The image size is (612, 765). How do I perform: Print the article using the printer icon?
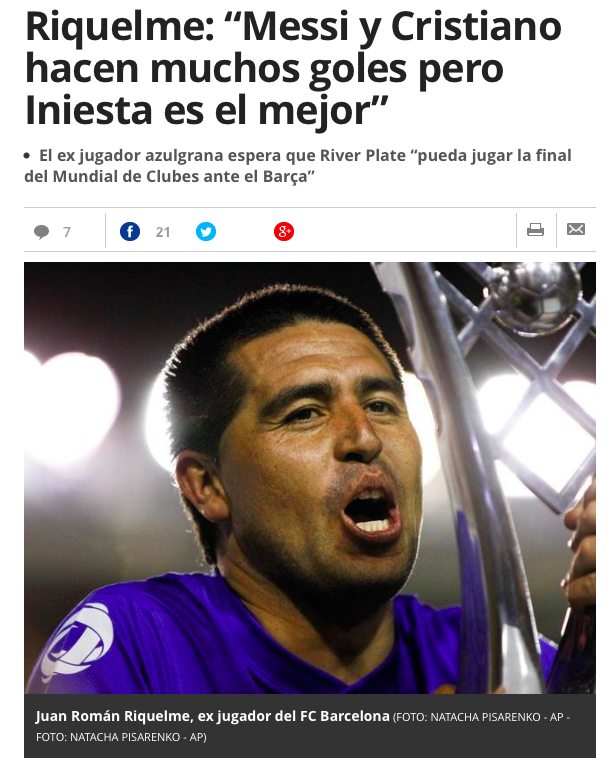point(535,229)
